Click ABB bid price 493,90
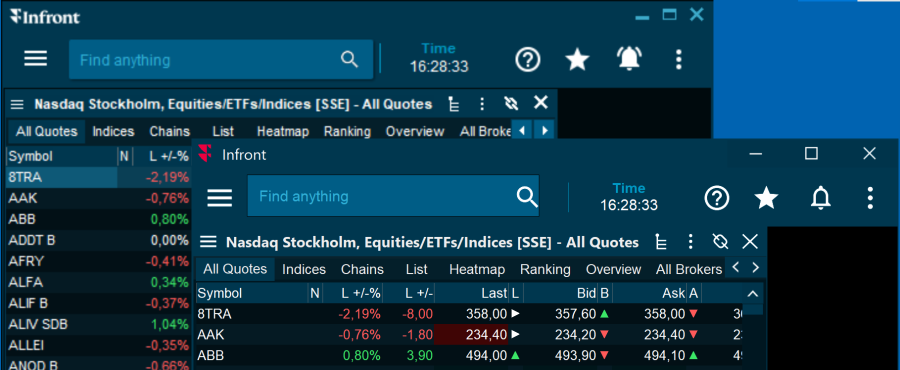Screen dimensions: 900x370 tap(576, 356)
